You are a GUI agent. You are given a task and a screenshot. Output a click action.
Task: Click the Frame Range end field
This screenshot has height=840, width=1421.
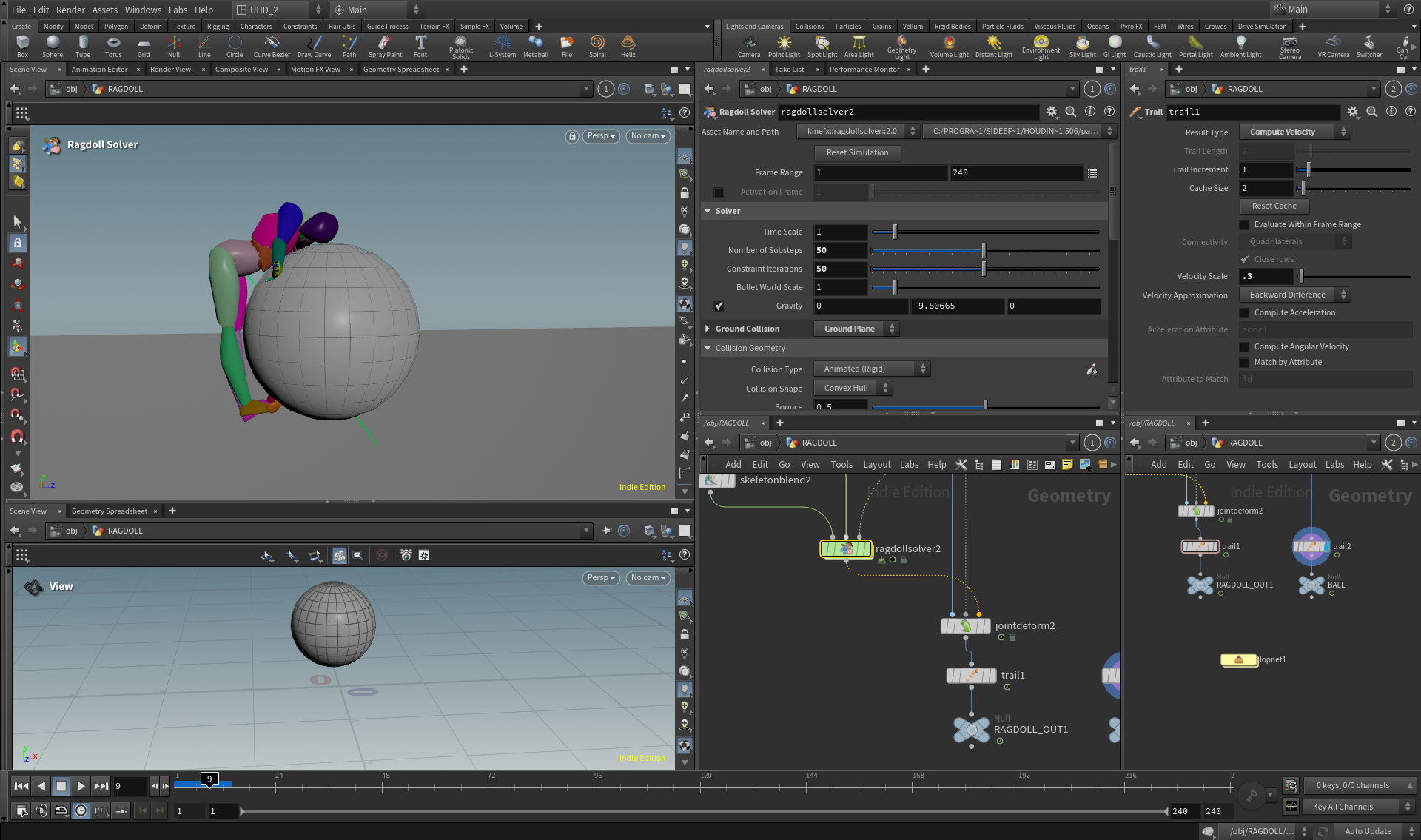pyautogui.click(x=1015, y=172)
